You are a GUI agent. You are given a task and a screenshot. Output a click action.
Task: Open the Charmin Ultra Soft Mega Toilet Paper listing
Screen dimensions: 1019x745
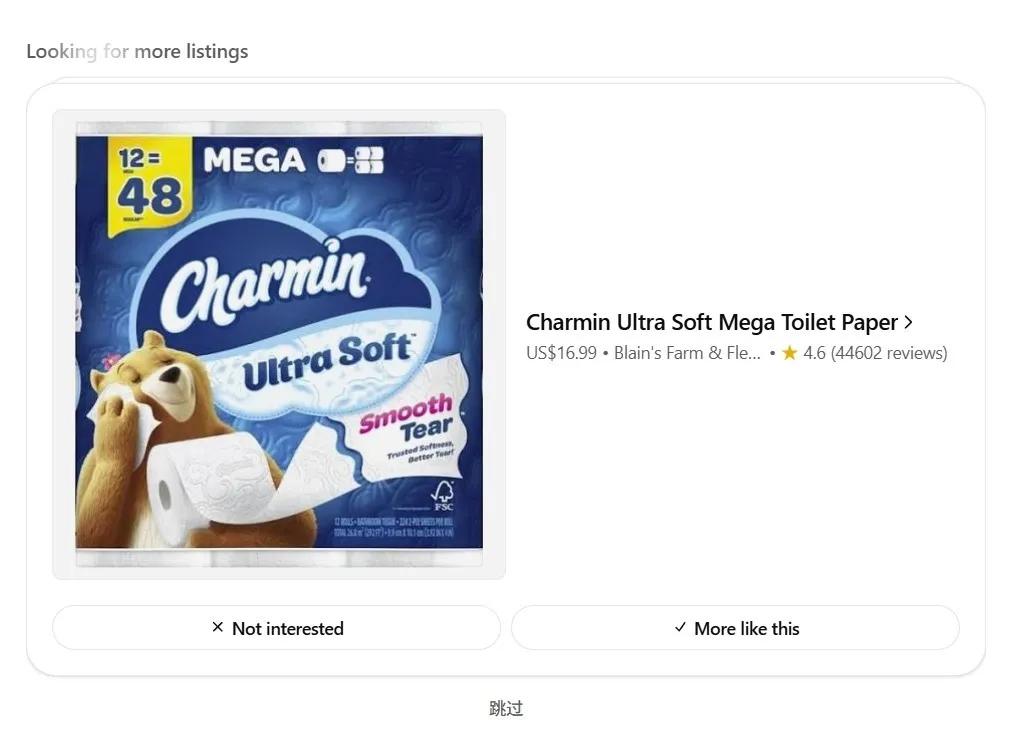click(711, 322)
